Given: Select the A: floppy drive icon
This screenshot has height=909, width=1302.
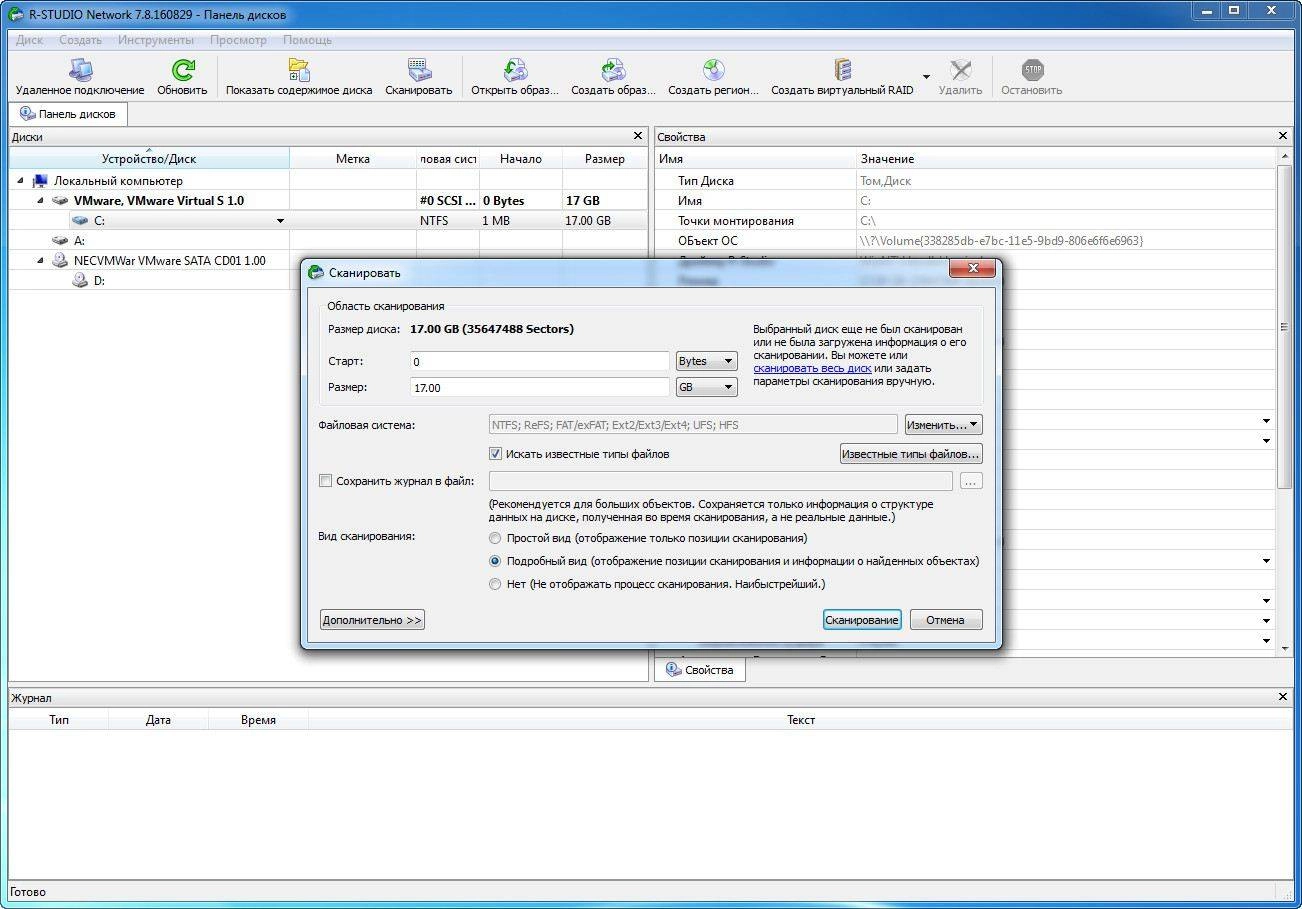Looking at the screenshot, I should pyautogui.click(x=60, y=241).
